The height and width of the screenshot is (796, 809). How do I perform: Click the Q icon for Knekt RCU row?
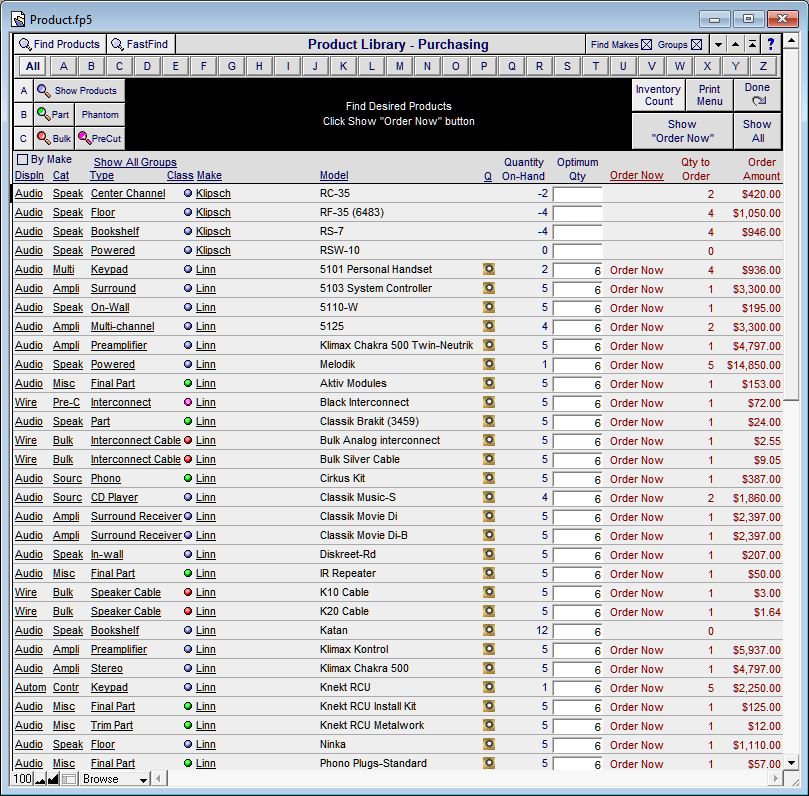point(489,687)
